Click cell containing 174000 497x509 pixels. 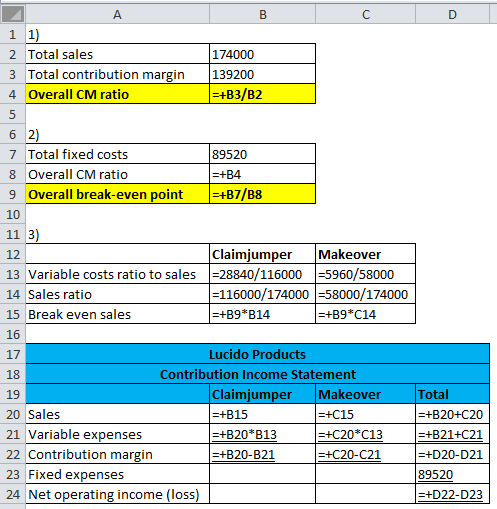point(262,54)
